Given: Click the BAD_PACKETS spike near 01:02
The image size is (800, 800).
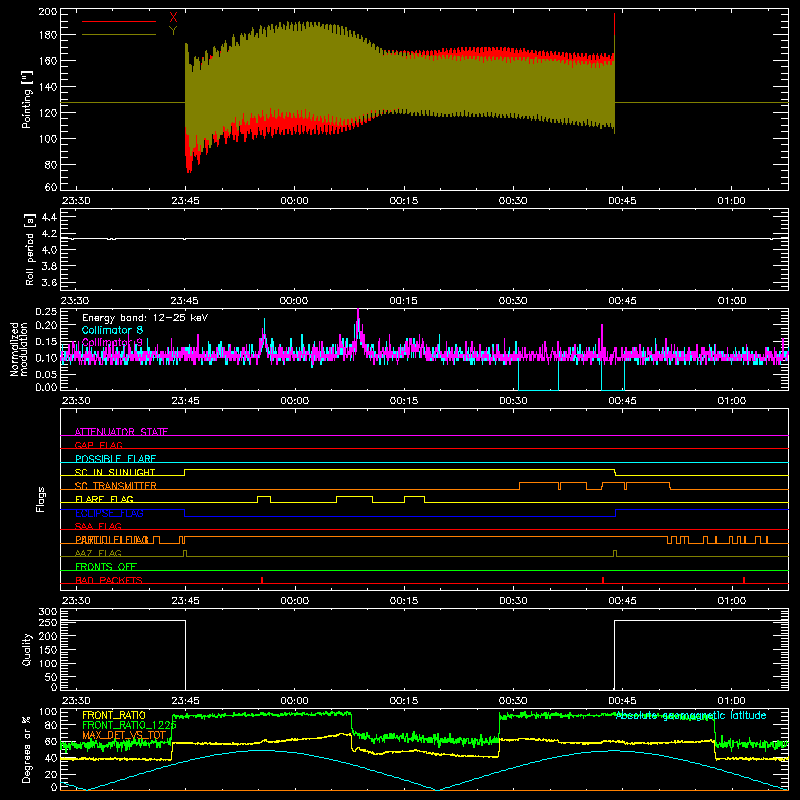Looking at the screenshot, I should 744,580.
